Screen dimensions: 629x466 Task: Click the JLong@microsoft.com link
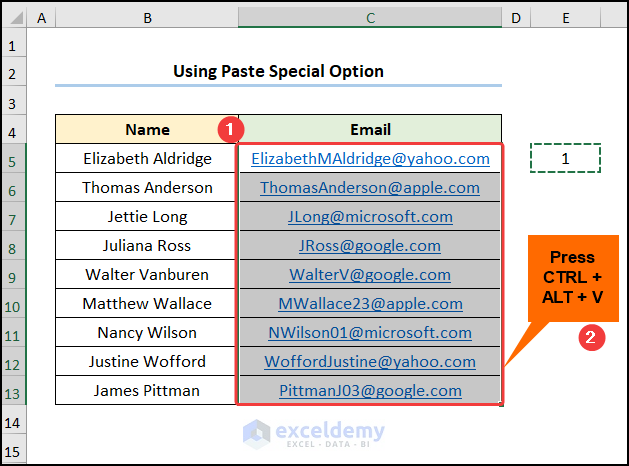370,216
